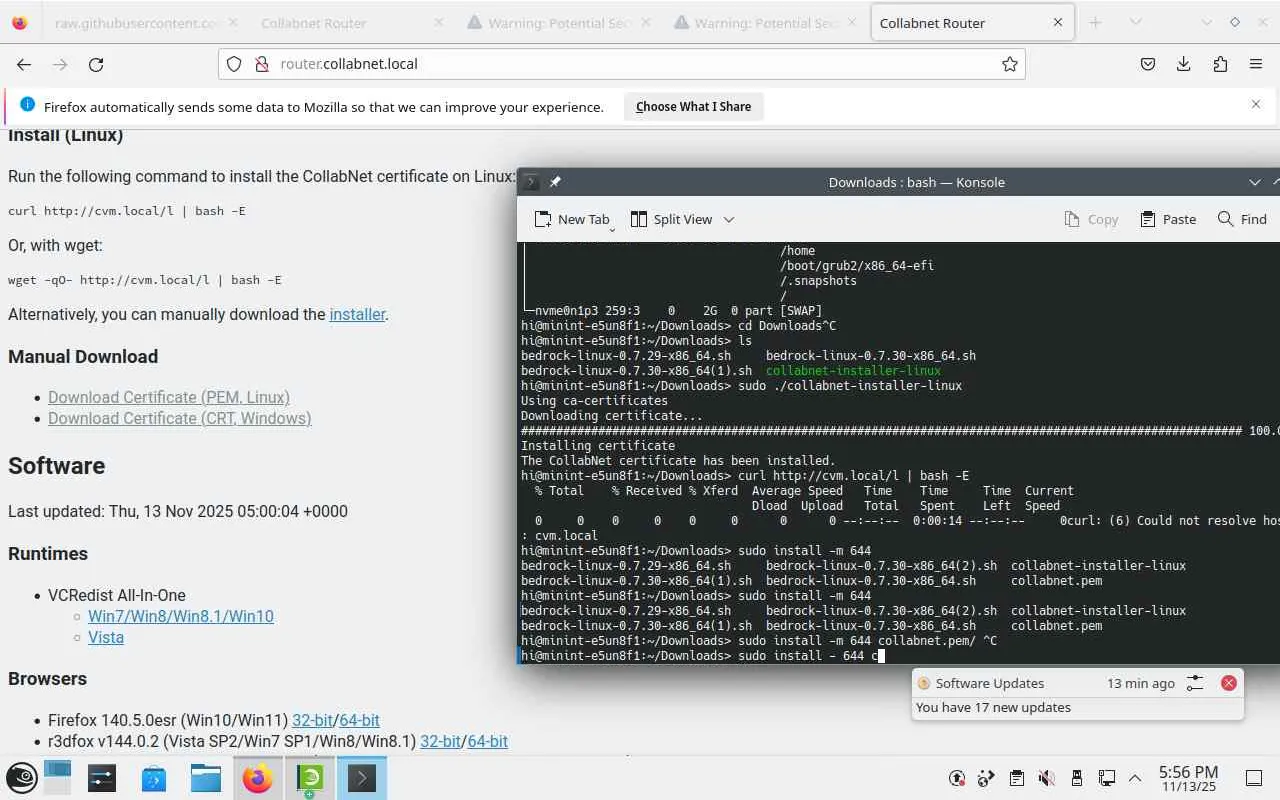
Task: Switch to the raw.githubusercontent.com tab
Action: pyautogui.click(x=137, y=23)
